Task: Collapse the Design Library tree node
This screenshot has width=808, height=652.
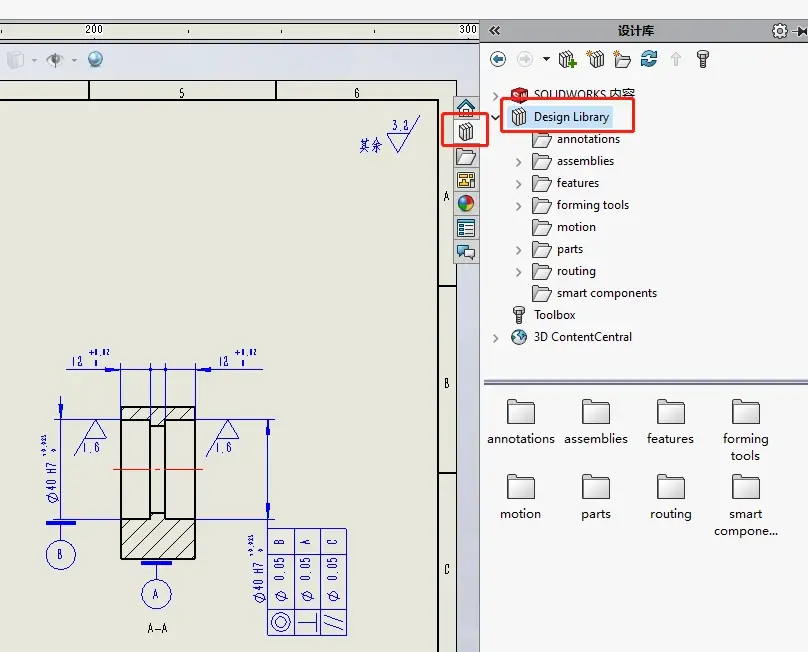Action: (x=495, y=118)
